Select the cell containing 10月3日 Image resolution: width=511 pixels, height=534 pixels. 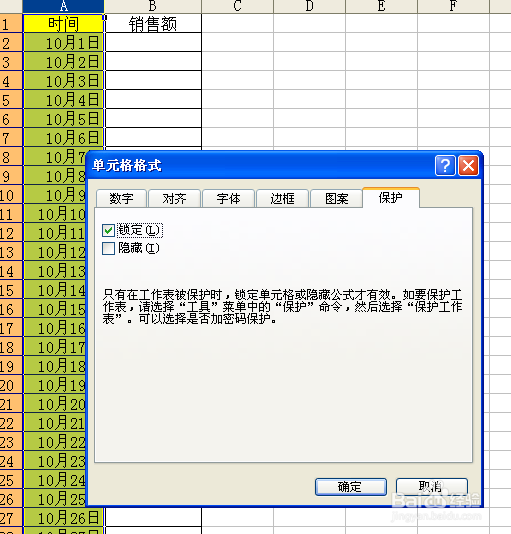point(63,81)
